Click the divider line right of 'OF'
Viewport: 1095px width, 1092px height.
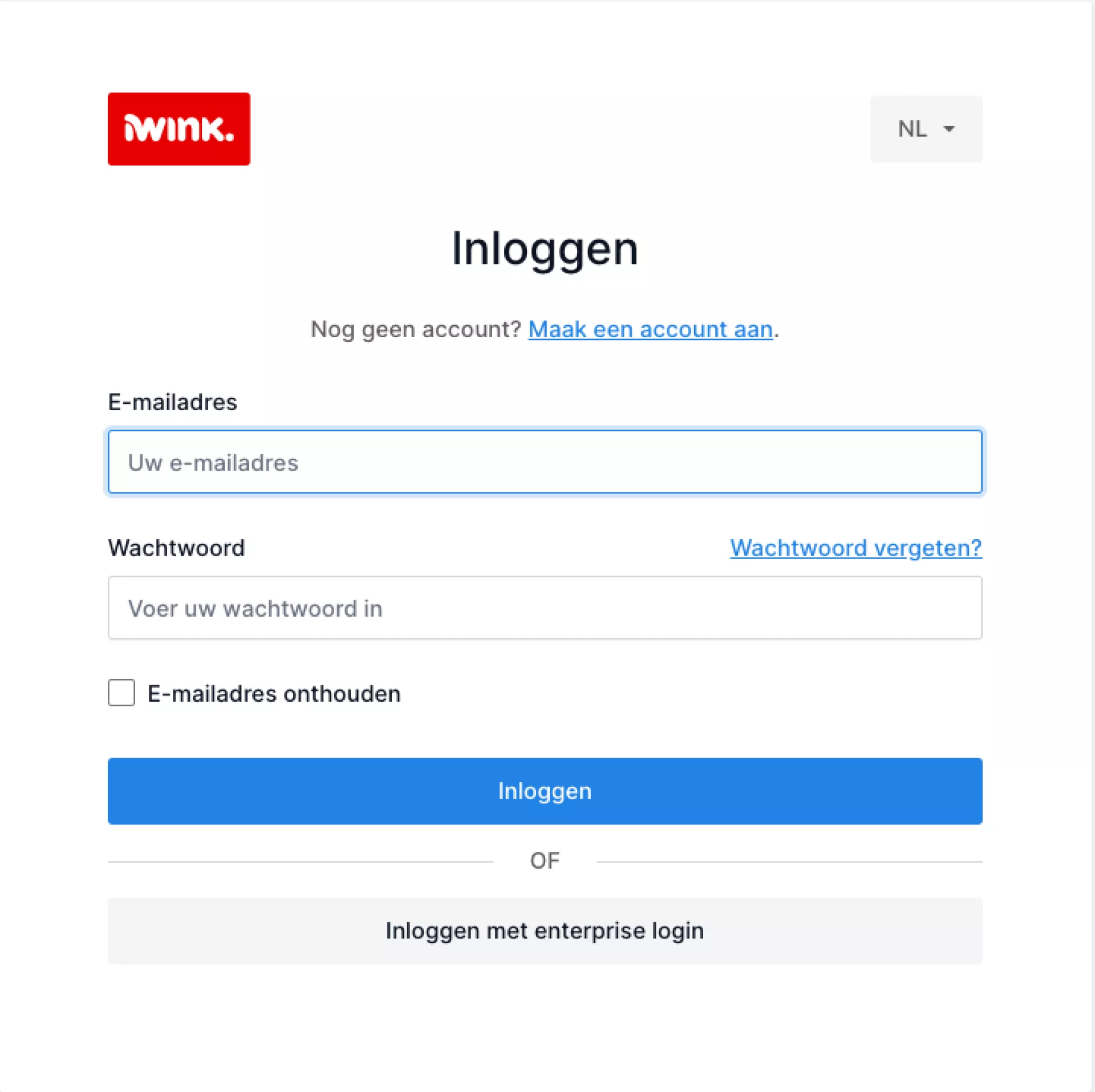[790, 862]
